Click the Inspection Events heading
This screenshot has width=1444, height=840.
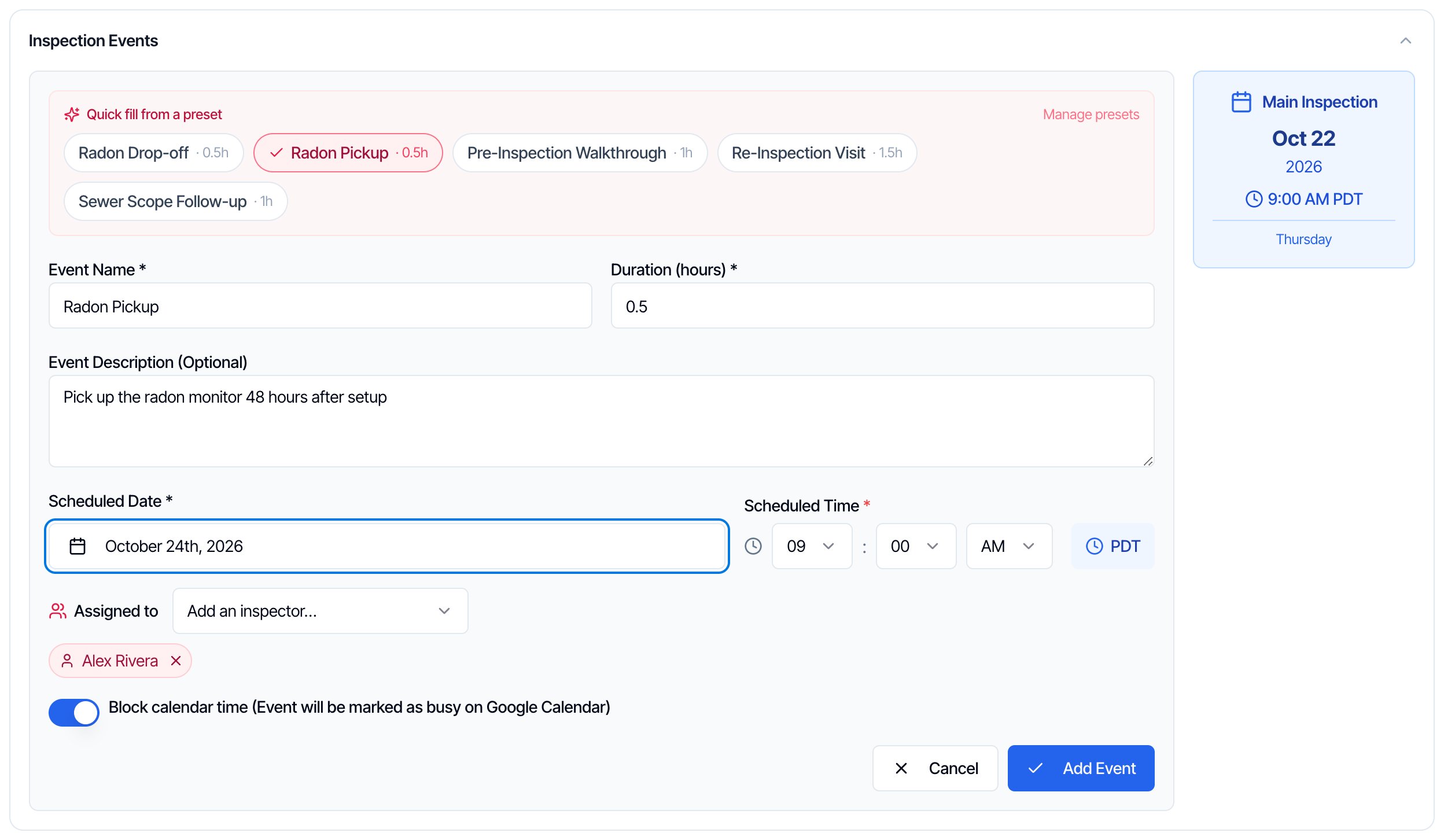[x=93, y=40]
